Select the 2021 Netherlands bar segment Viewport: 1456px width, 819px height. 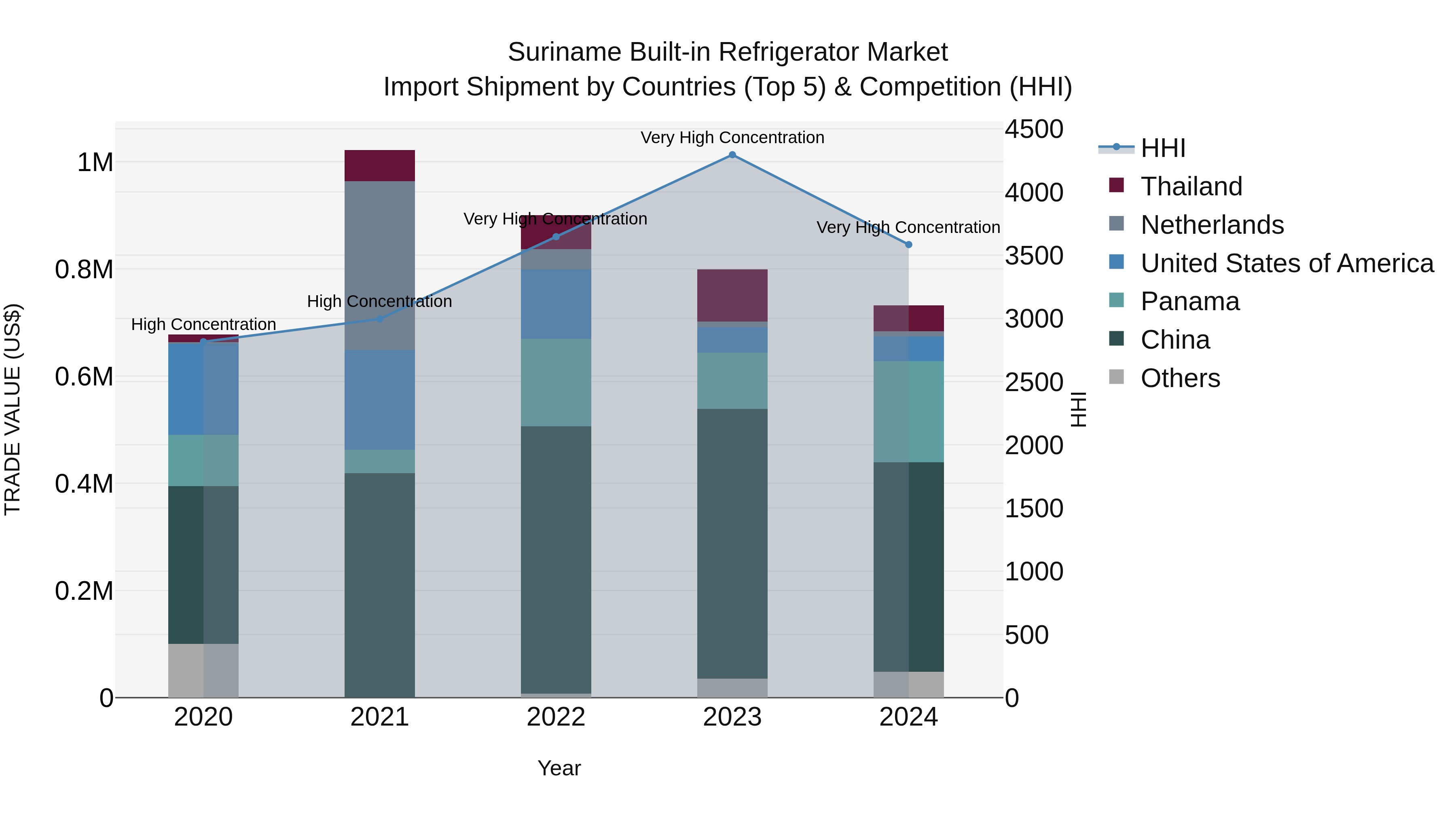click(x=380, y=266)
